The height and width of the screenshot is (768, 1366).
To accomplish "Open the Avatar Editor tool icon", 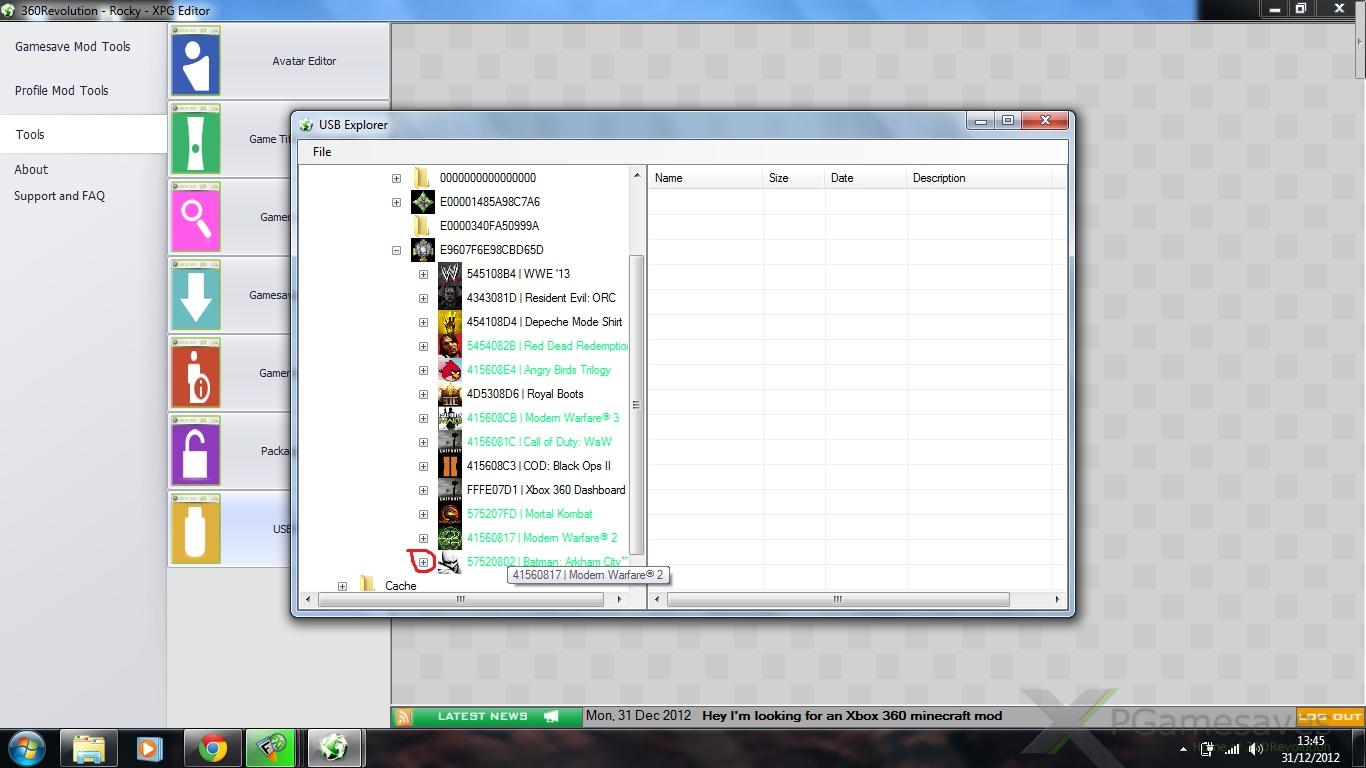I will point(195,61).
